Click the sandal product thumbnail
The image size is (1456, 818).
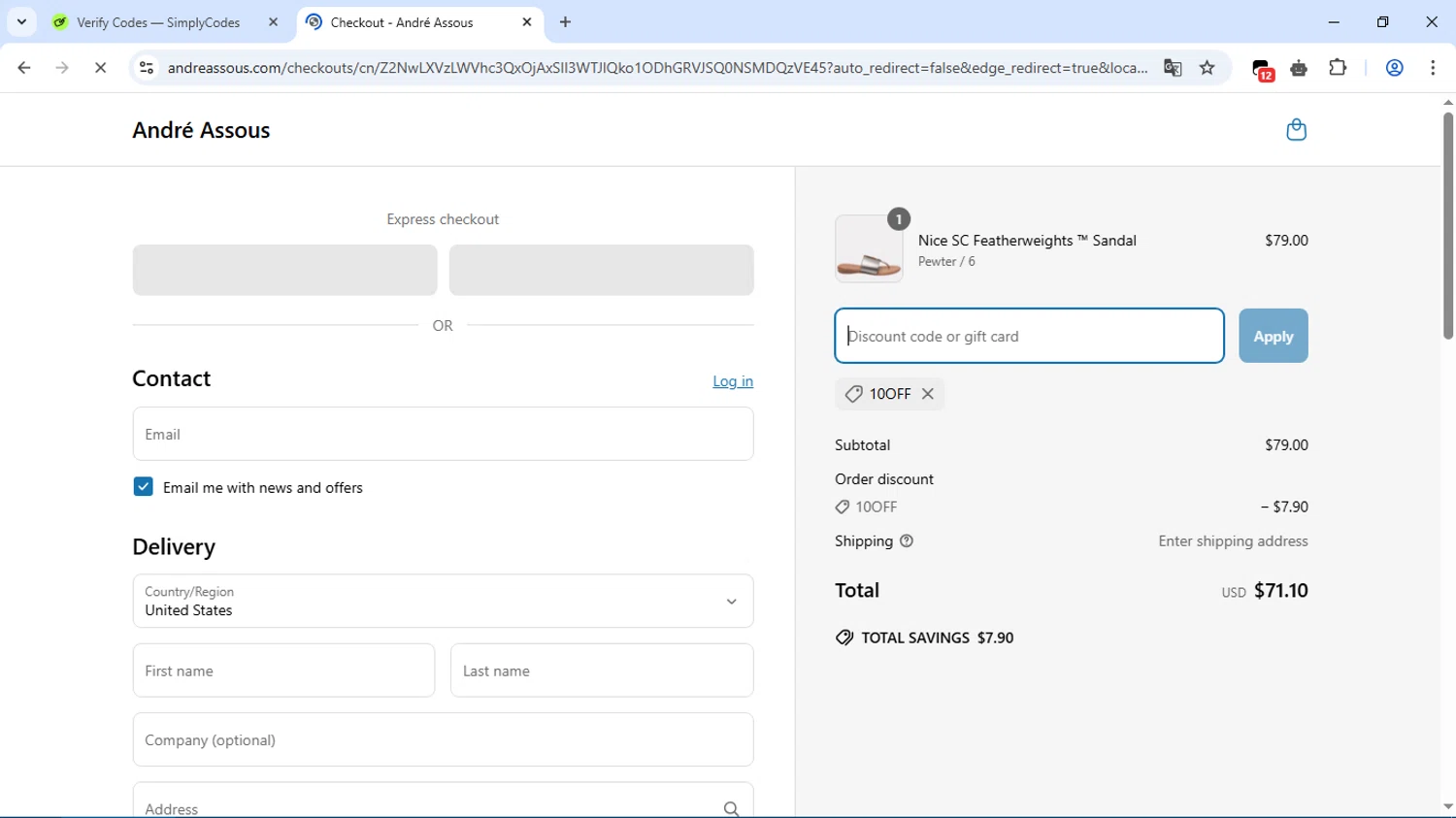coord(869,248)
